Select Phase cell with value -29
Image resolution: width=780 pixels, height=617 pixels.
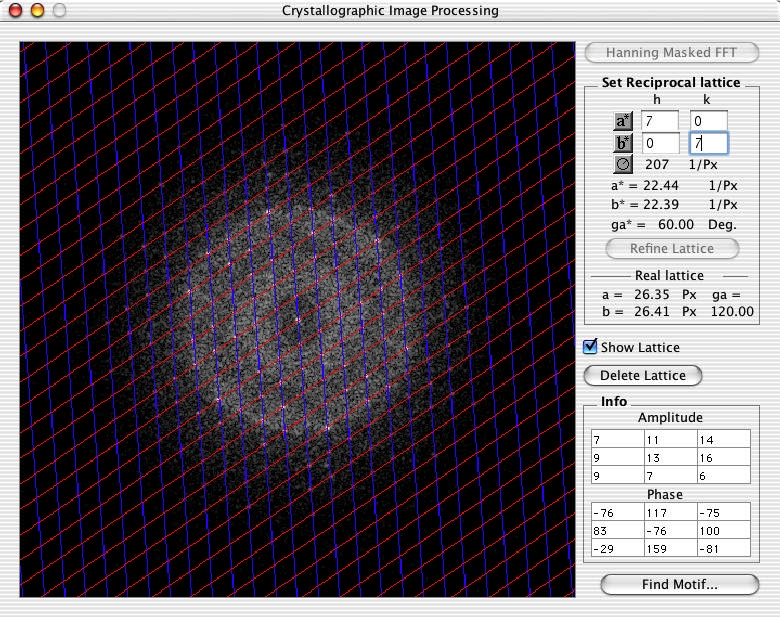618,548
